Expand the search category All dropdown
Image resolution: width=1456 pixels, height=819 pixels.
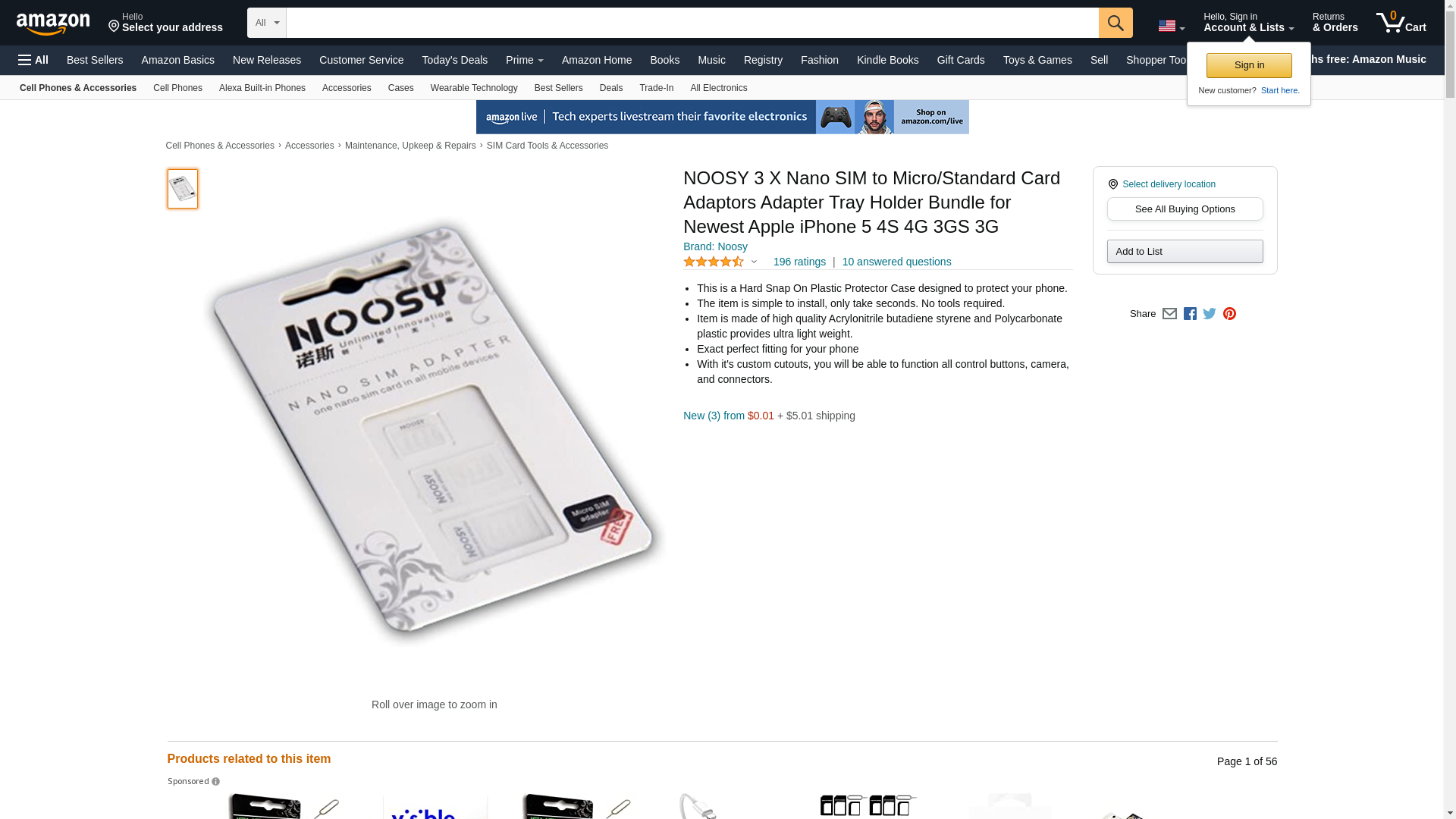[x=267, y=23]
